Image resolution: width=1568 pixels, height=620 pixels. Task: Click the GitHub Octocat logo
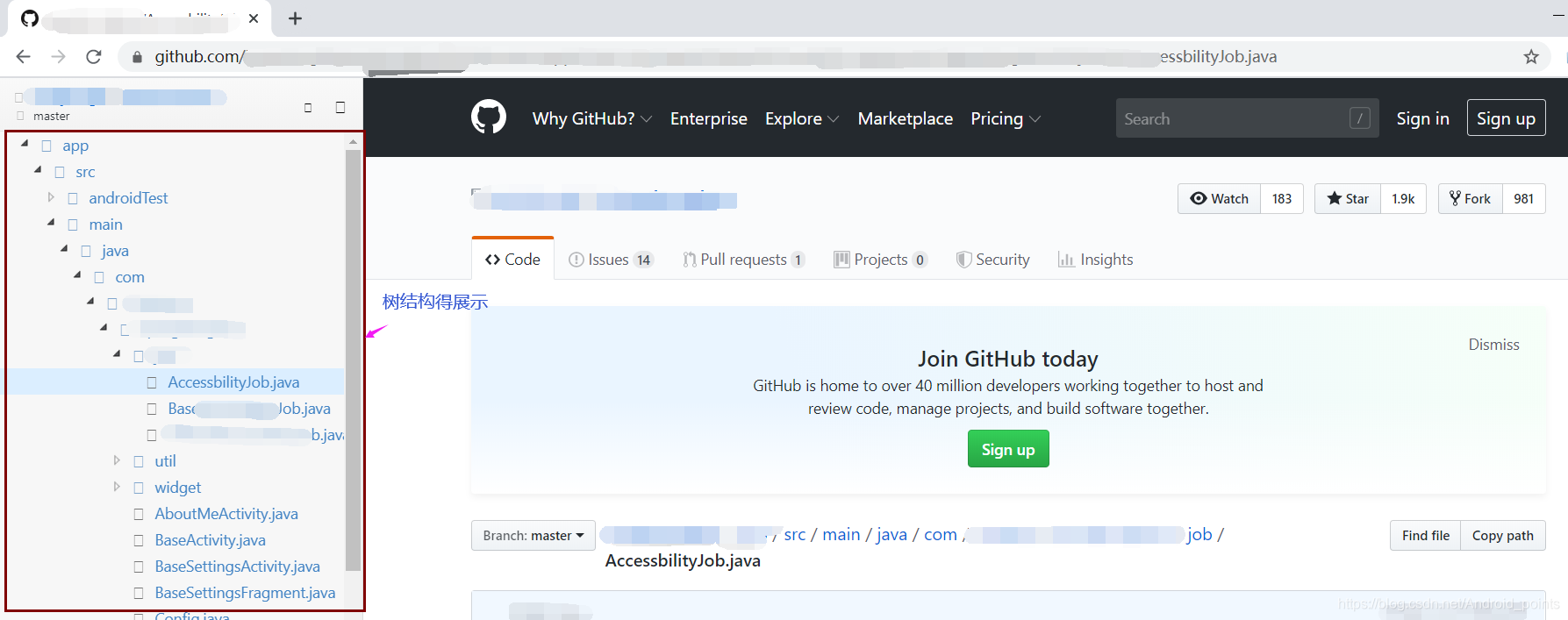click(x=489, y=118)
